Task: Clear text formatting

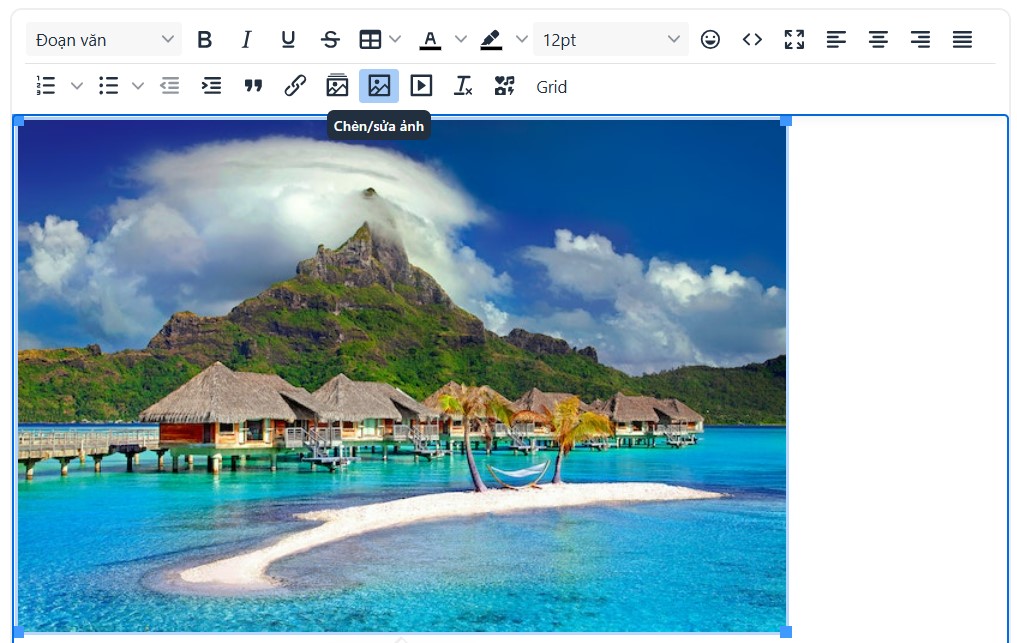Action: tap(463, 86)
